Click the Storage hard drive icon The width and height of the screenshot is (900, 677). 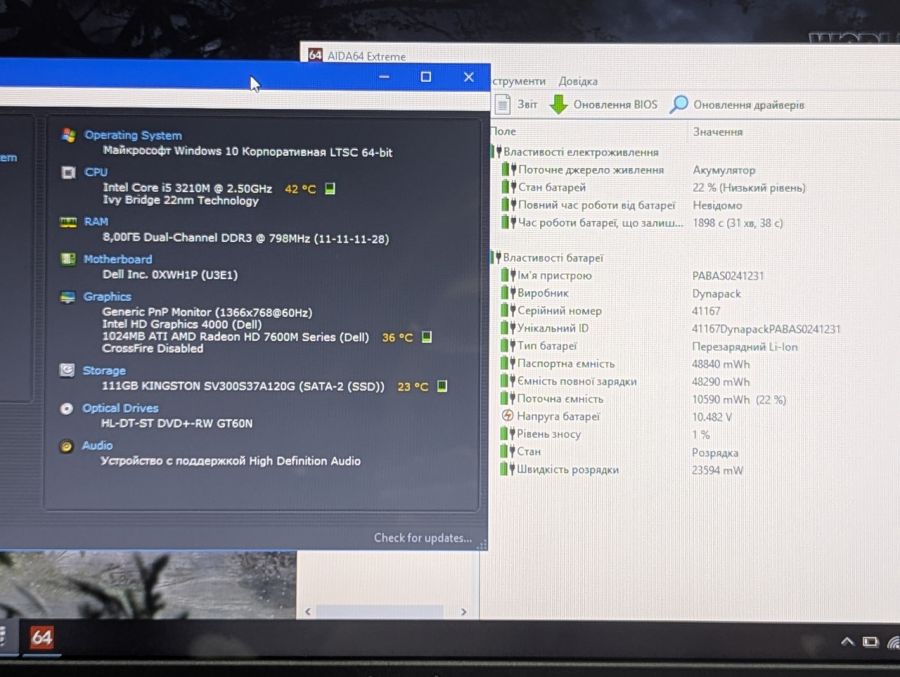pyautogui.click(x=67, y=370)
